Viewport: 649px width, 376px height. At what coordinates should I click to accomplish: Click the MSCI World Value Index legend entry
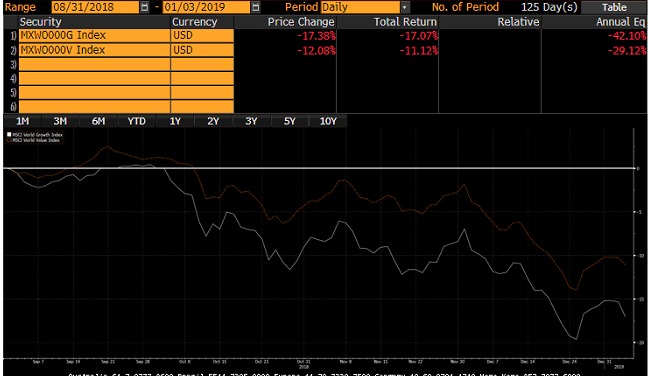coord(34,140)
